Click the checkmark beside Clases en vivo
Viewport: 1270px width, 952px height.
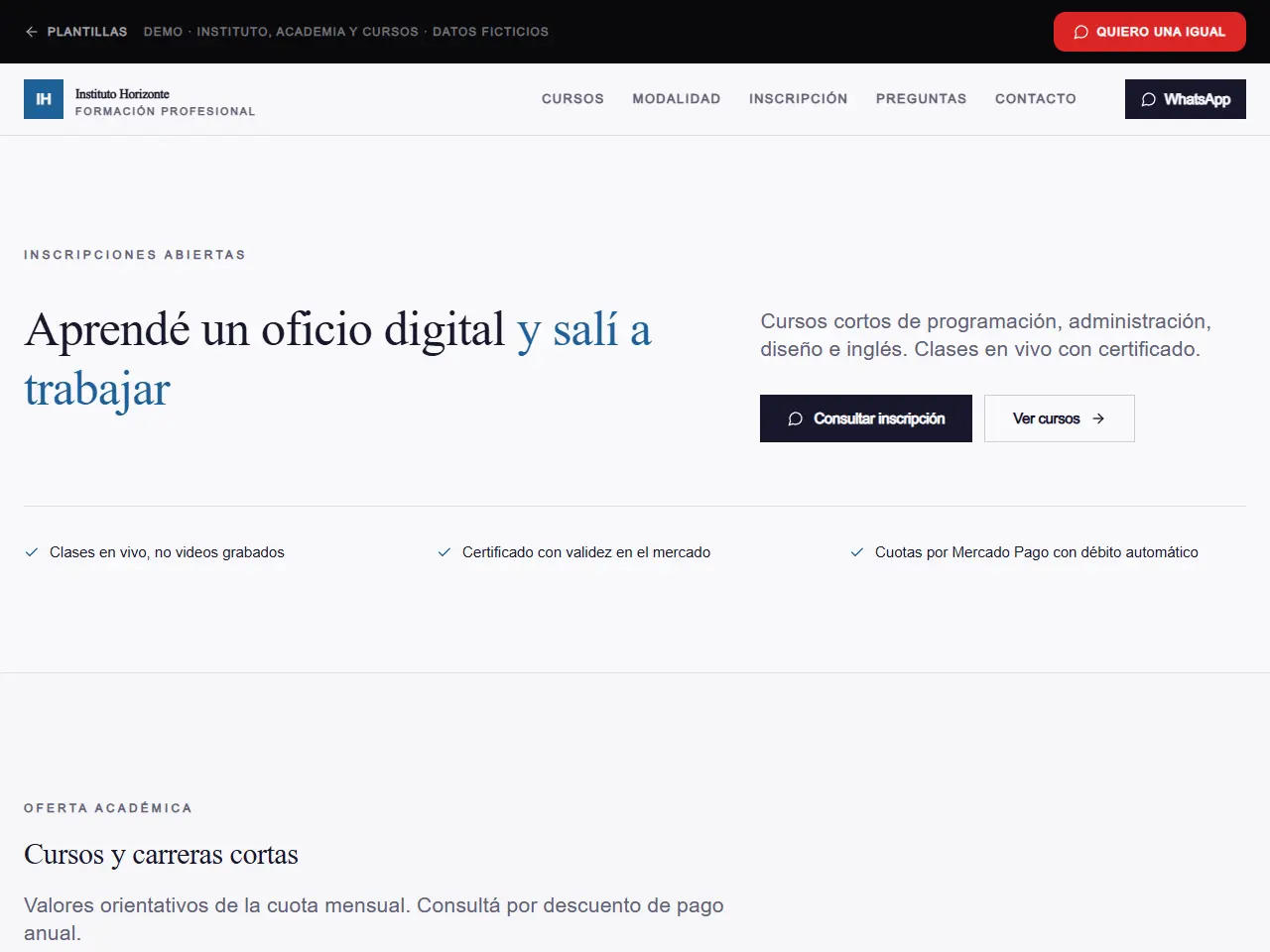32,552
